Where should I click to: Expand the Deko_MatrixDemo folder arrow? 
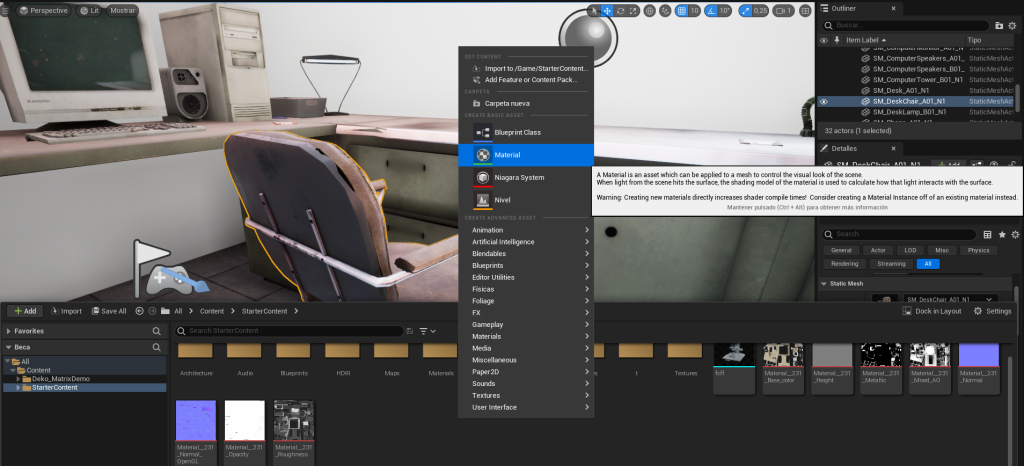click(18, 379)
